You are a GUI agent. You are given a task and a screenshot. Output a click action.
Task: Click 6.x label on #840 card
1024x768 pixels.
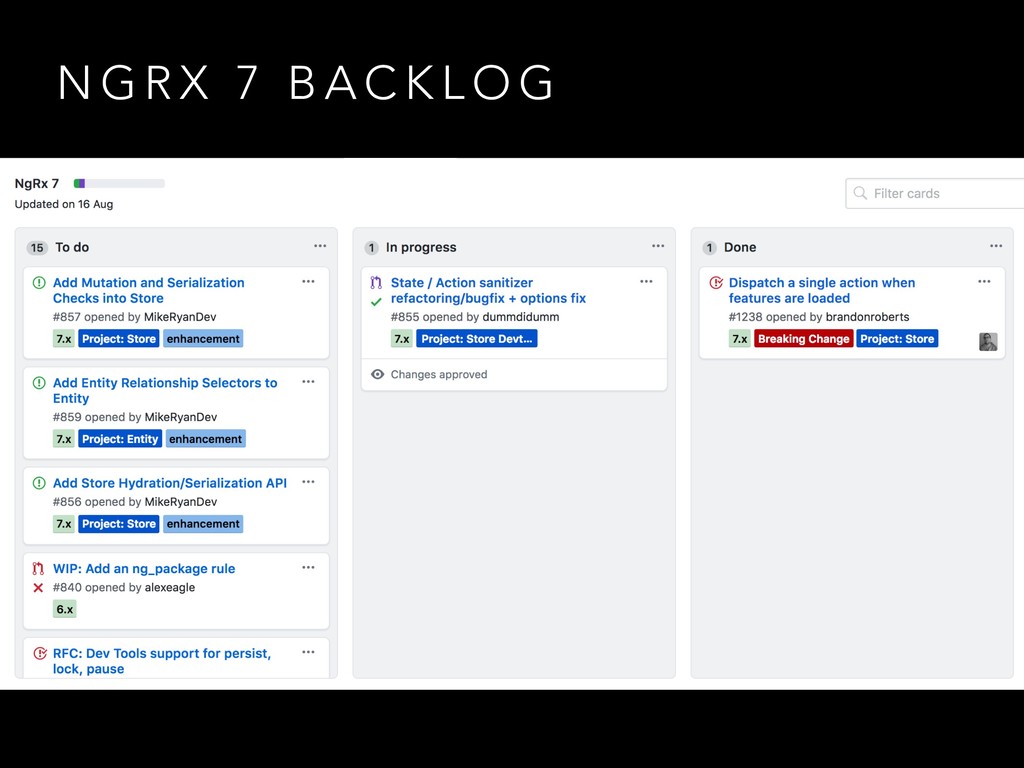tap(65, 609)
